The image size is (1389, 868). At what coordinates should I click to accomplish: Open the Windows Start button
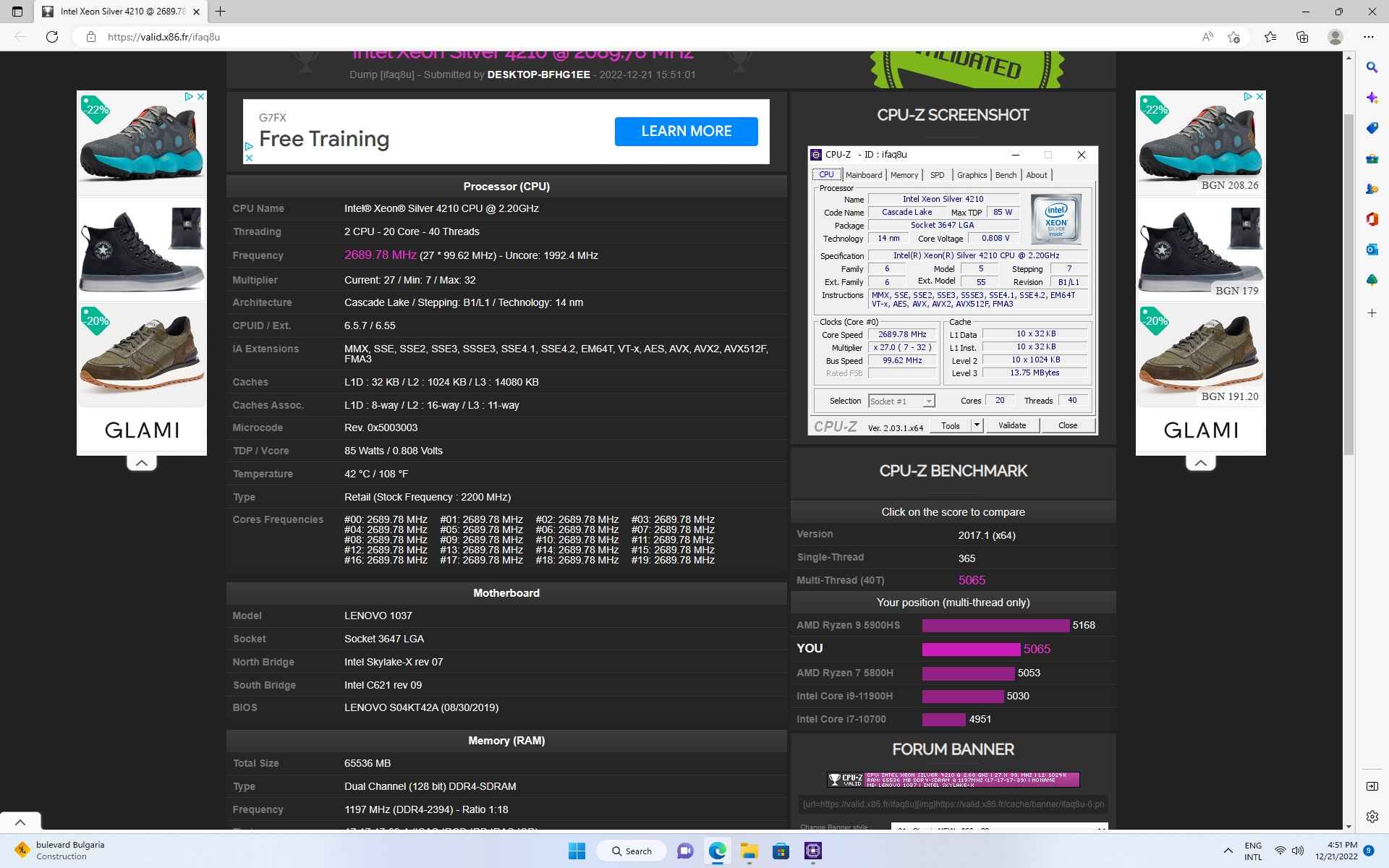click(x=577, y=851)
